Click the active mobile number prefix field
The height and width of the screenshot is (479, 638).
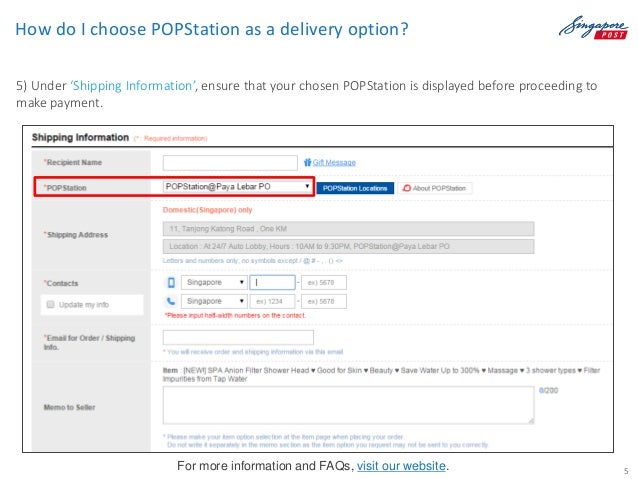pyautogui.click(x=273, y=282)
